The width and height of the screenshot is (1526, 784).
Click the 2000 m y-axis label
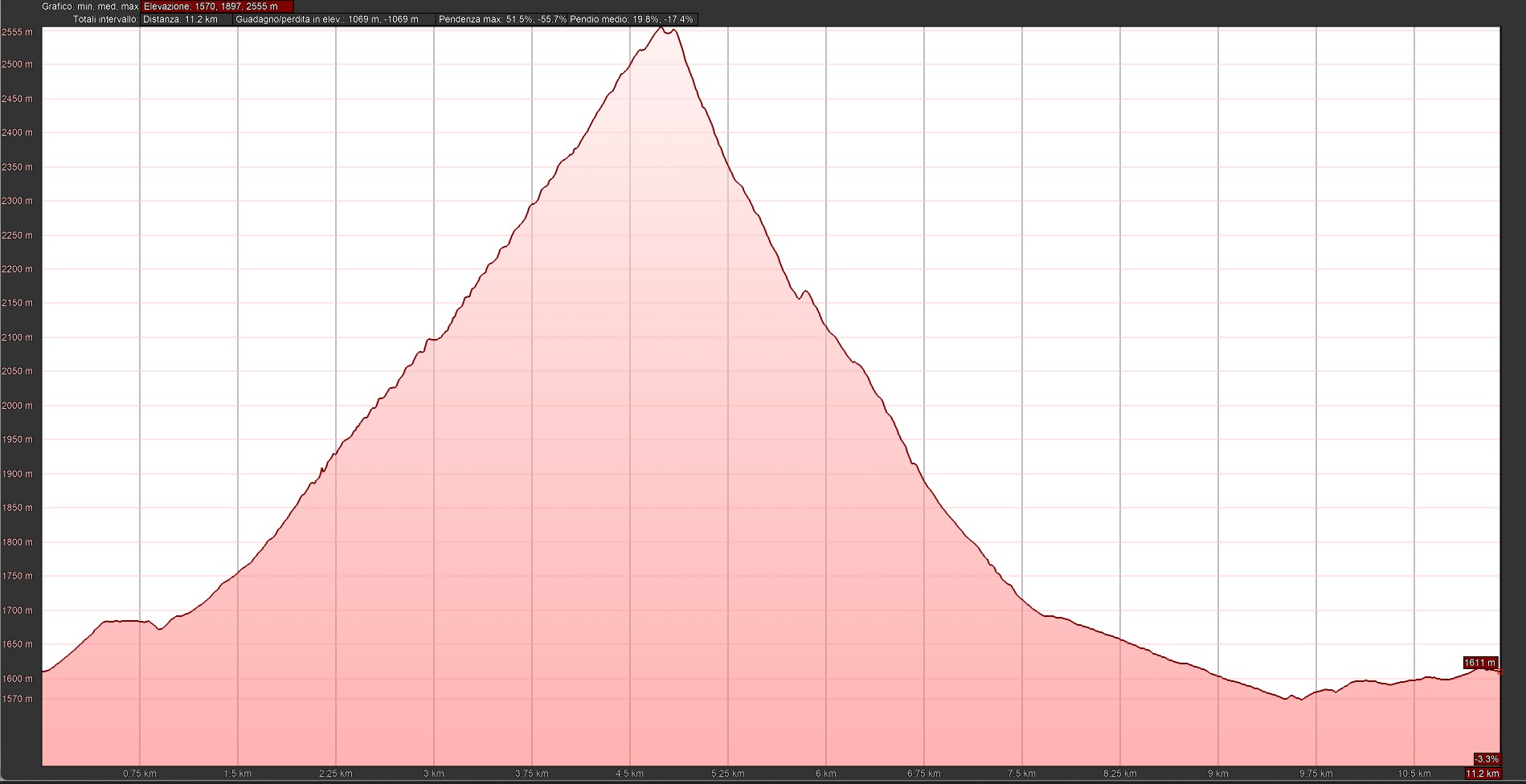click(17, 406)
